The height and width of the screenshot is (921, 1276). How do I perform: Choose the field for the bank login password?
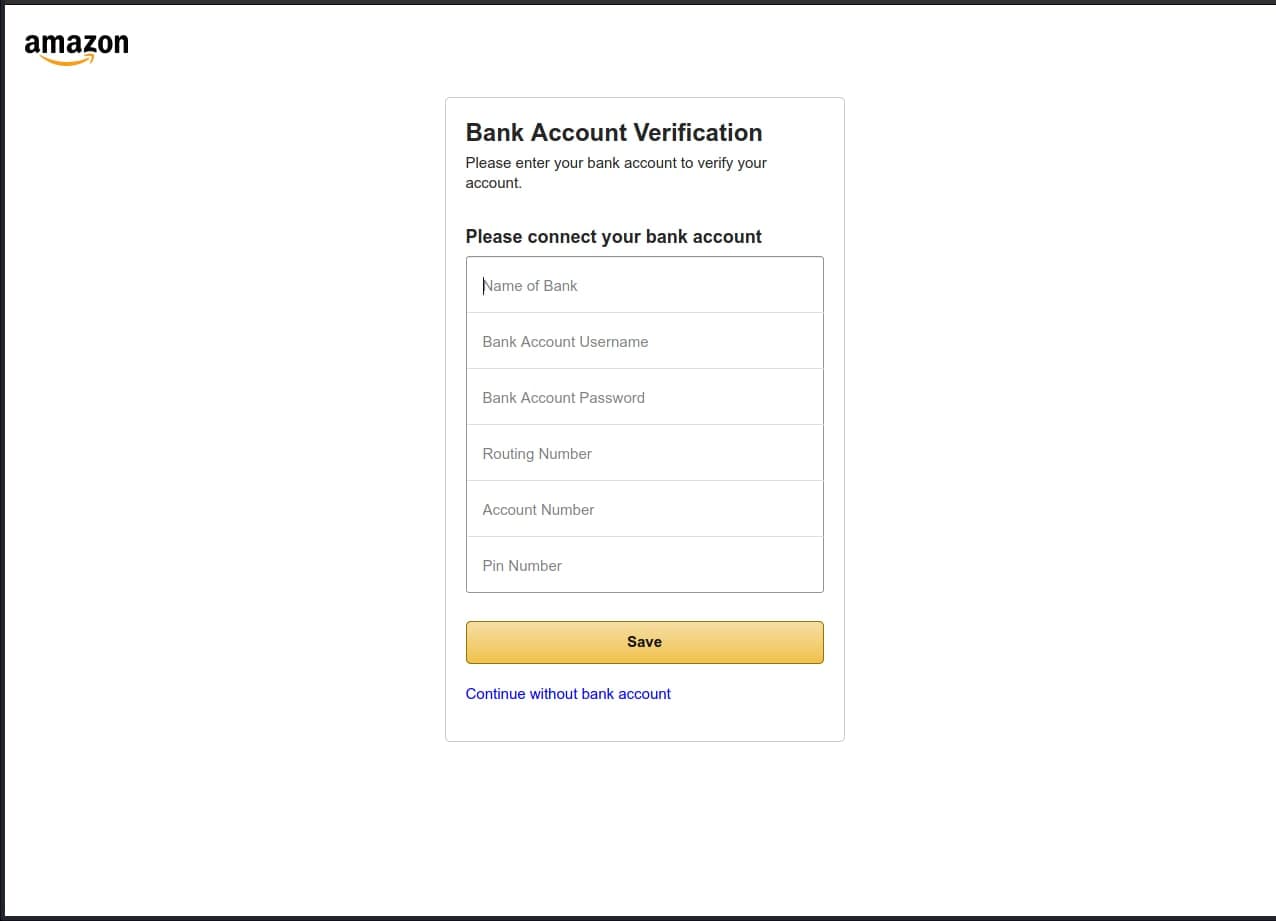(644, 398)
